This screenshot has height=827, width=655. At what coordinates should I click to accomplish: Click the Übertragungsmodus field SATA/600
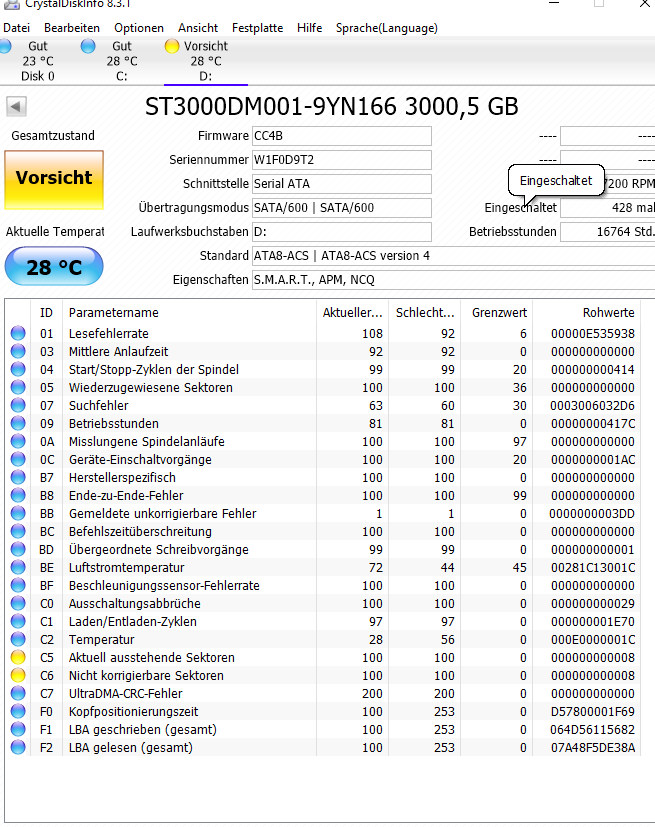pos(342,208)
